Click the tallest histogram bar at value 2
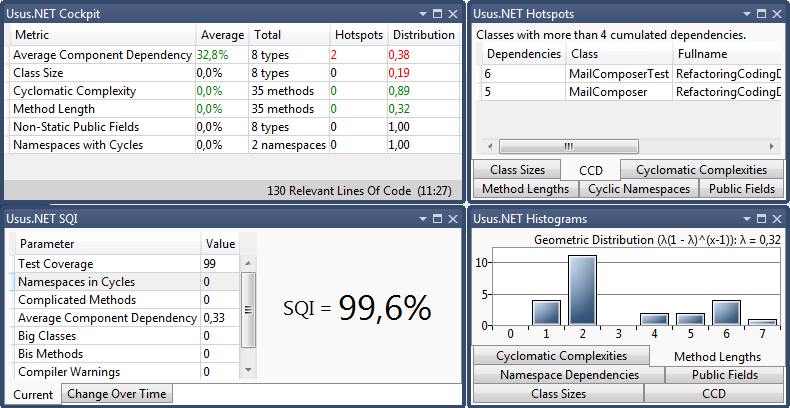The height and width of the screenshot is (408, 790). point(582,291)
